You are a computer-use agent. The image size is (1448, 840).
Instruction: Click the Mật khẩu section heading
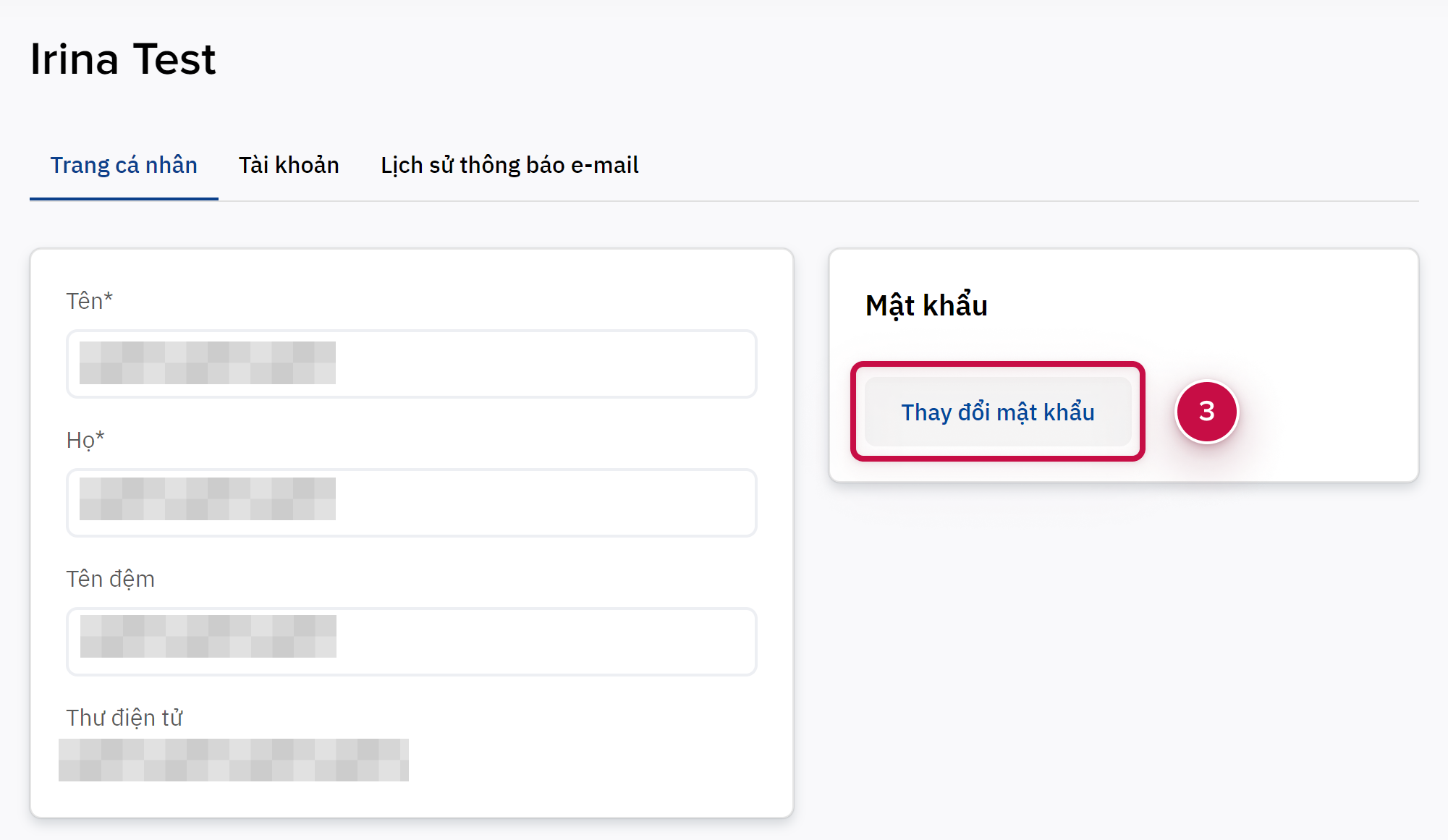click(926, 305)
